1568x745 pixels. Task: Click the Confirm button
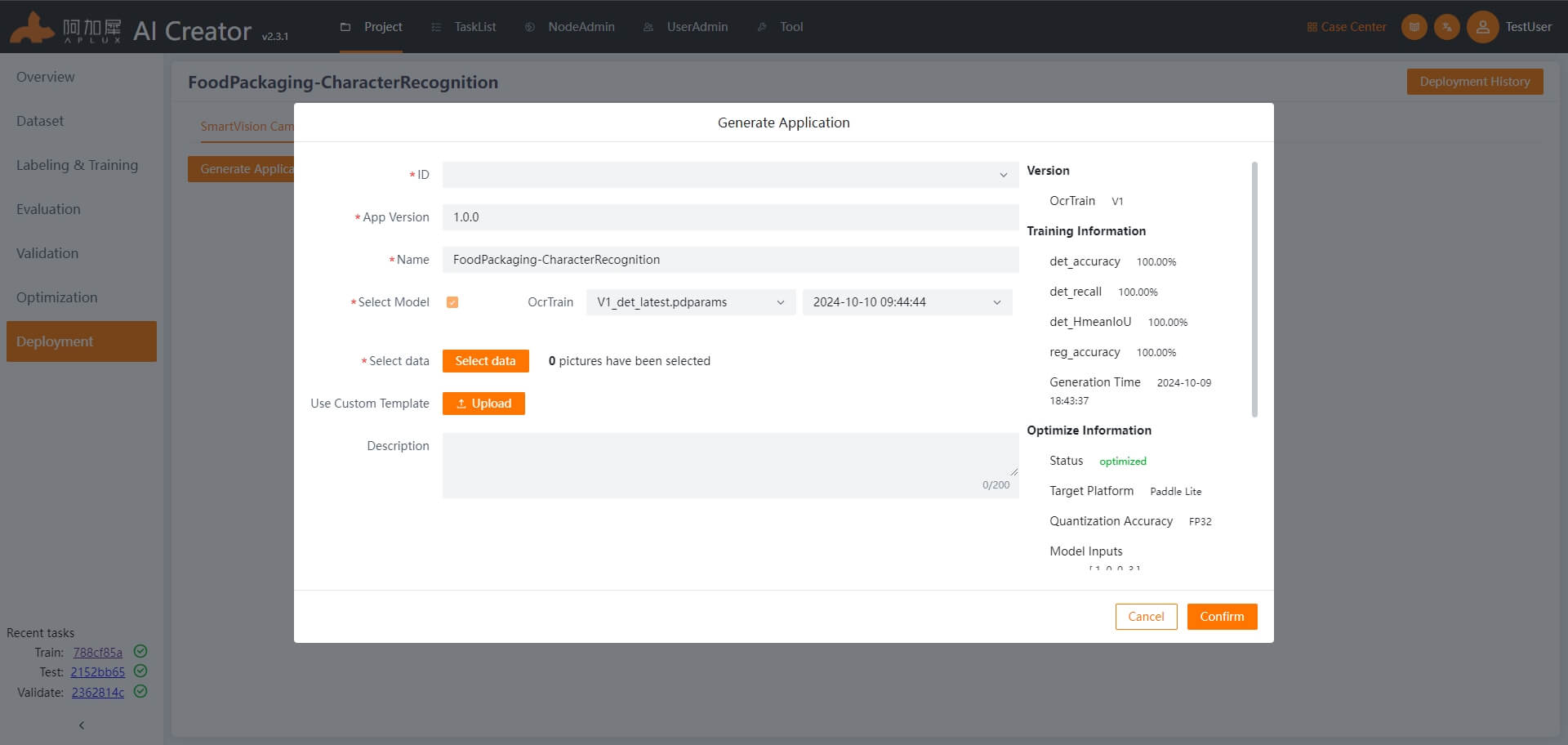pyautogui.click(x=1222, y=617)
